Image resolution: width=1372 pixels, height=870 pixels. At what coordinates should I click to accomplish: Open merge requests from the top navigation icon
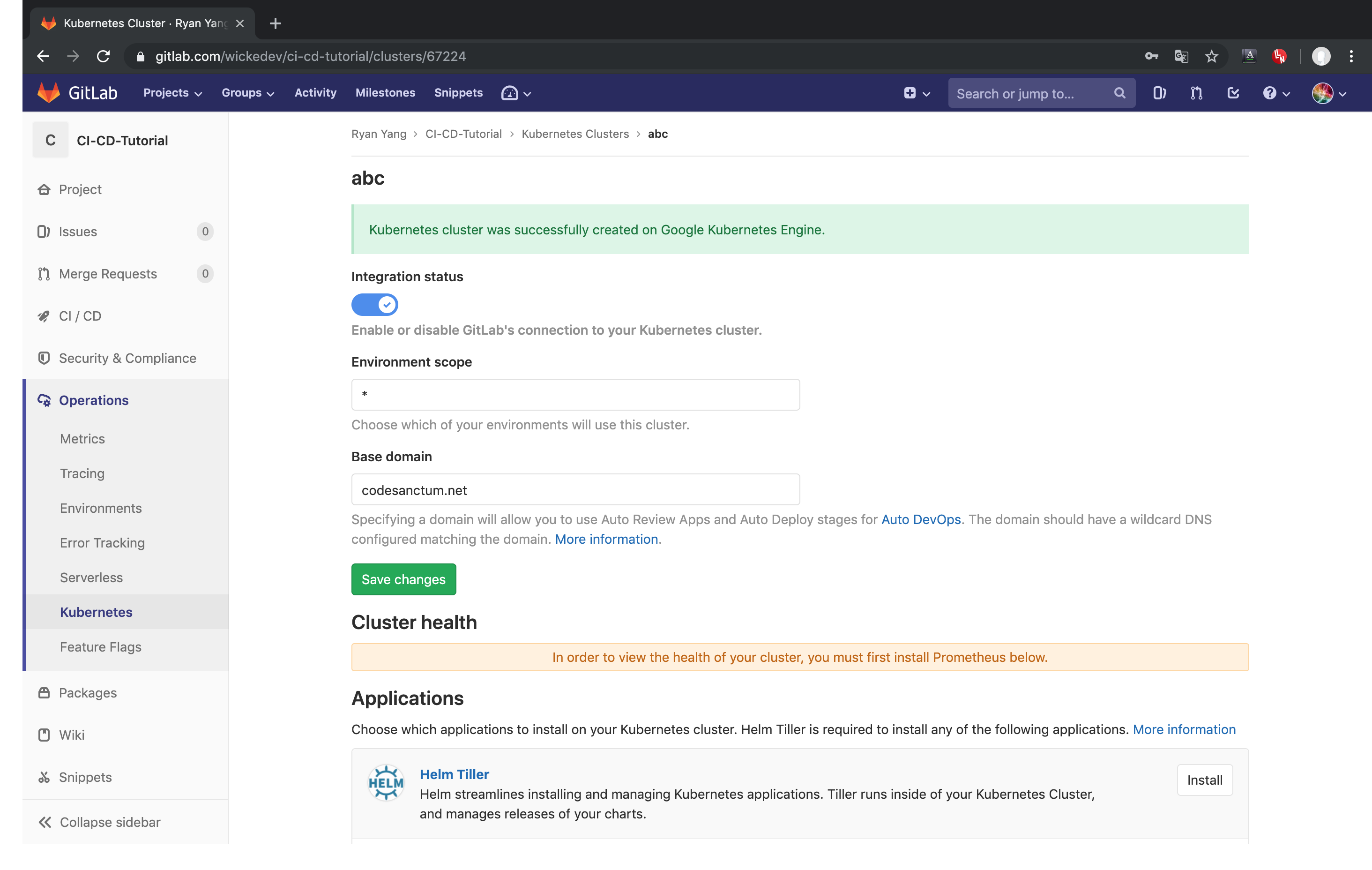(1196, 93)
